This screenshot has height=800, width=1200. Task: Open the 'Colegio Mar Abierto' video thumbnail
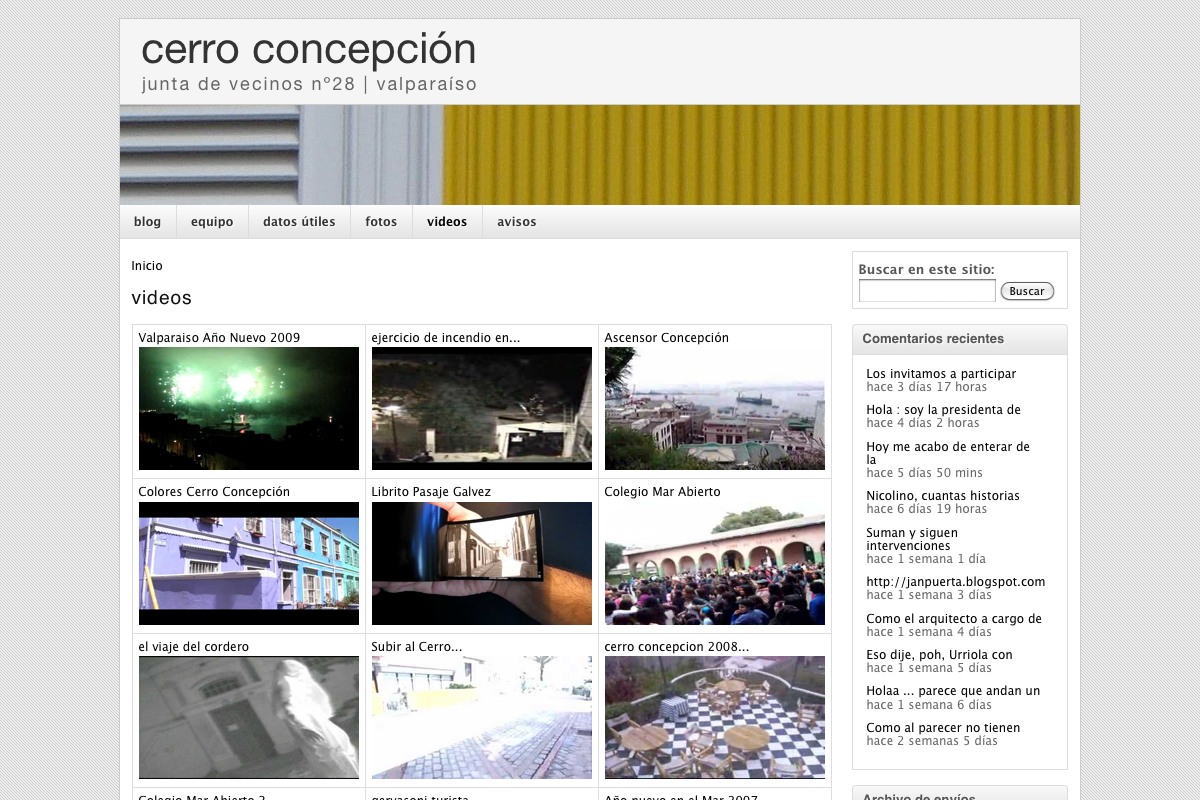[714, 563]
